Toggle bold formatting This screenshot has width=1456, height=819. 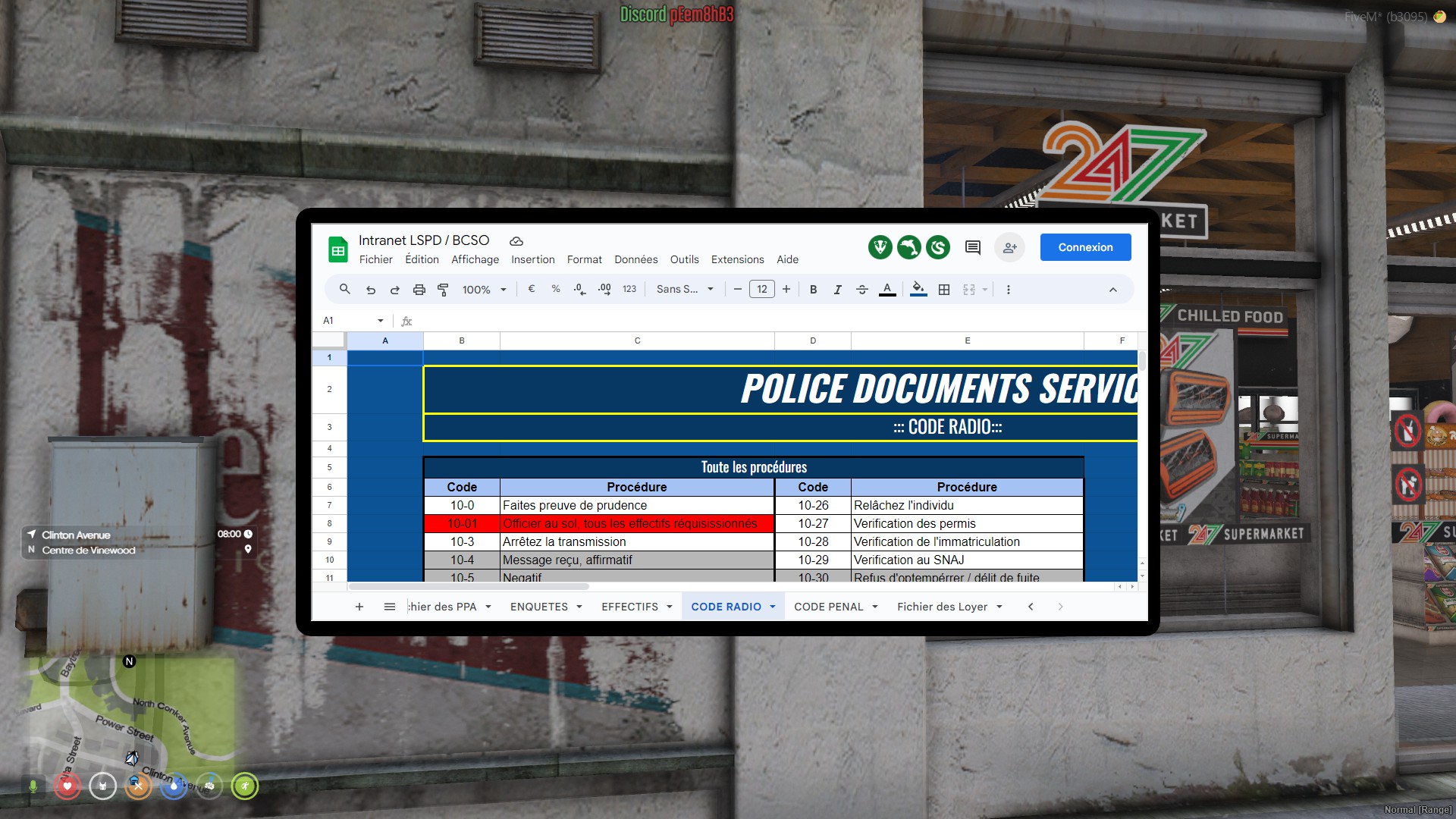pyautogui.click(x=813, y=290)
